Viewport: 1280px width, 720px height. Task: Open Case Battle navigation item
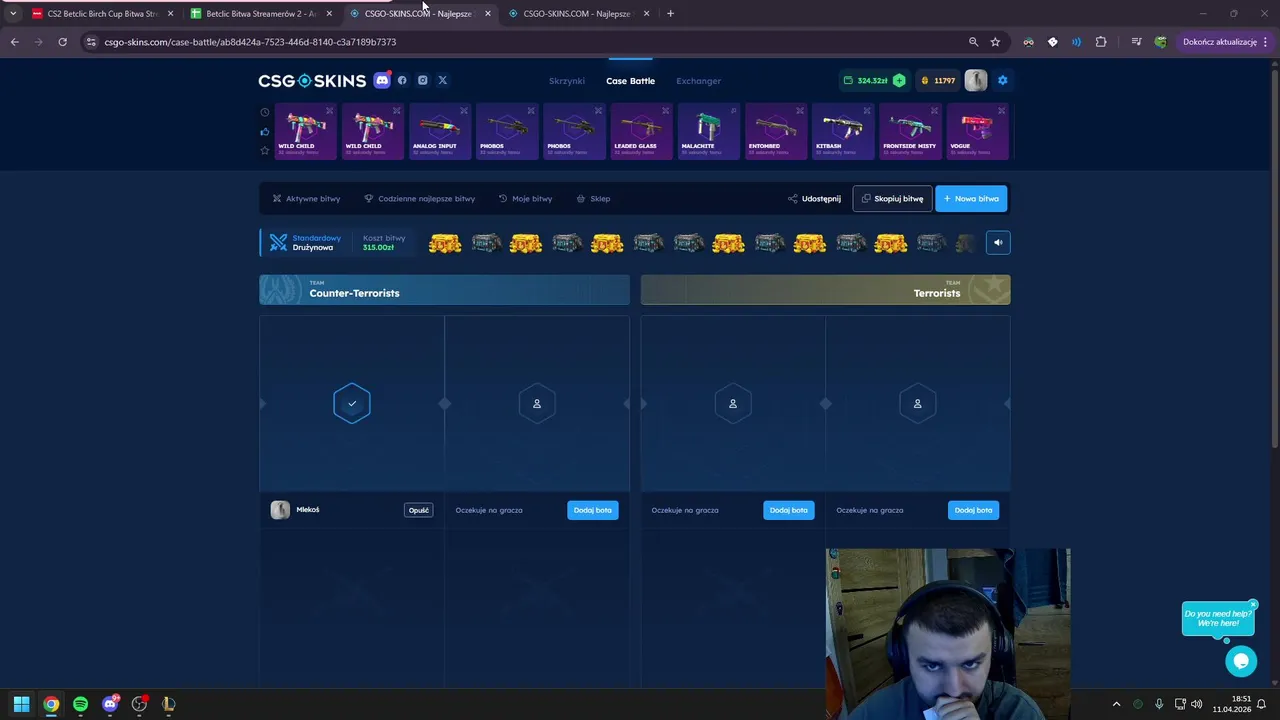[x=630, y=81]
